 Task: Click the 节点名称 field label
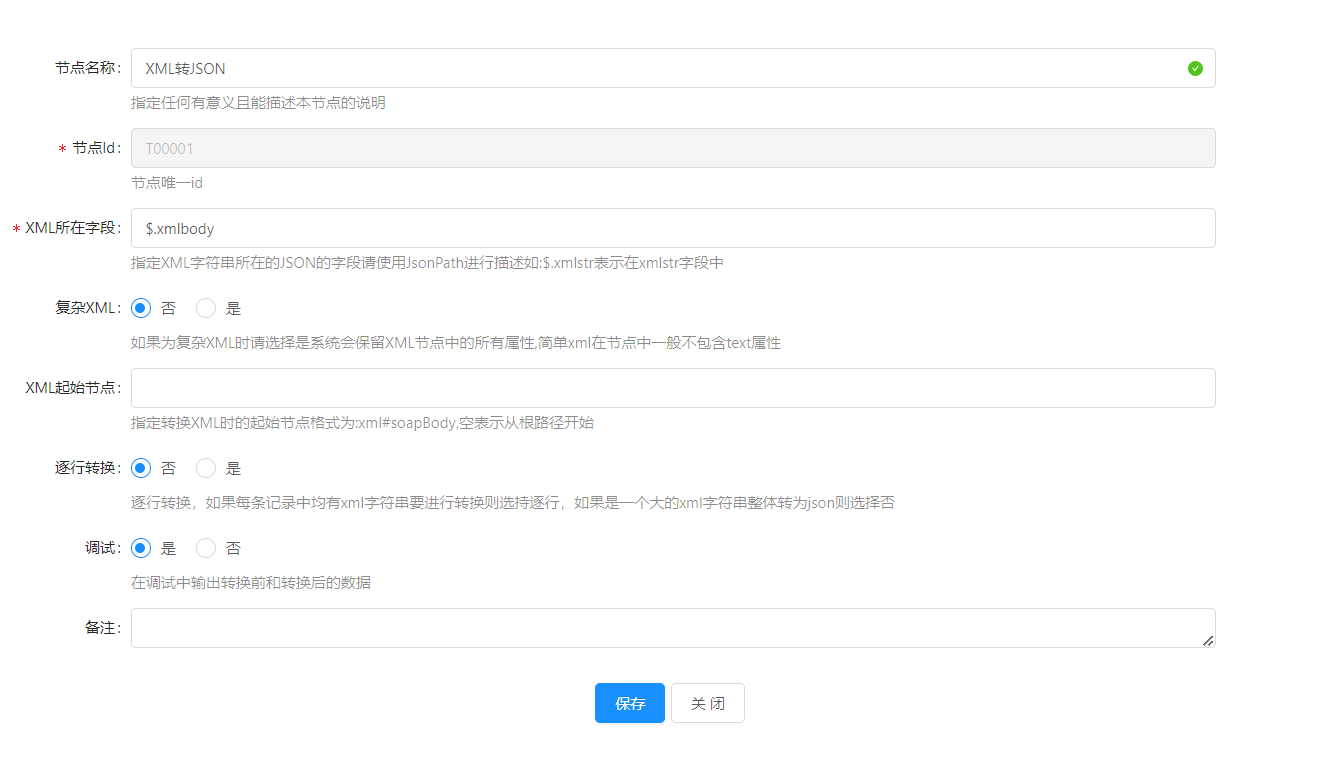coord(88,68)
